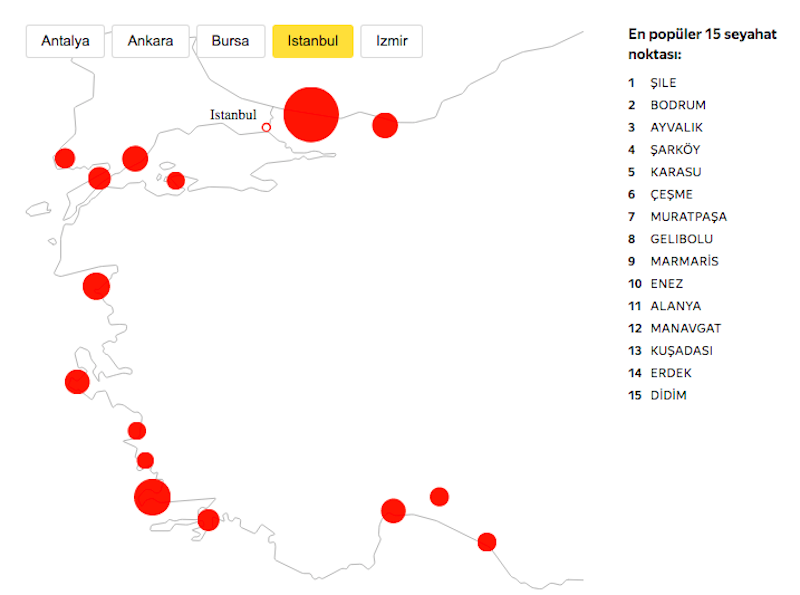800x595 pixels.
Task: Select the hollow Istanbul origin marker
Action: [x=266, y=128]
